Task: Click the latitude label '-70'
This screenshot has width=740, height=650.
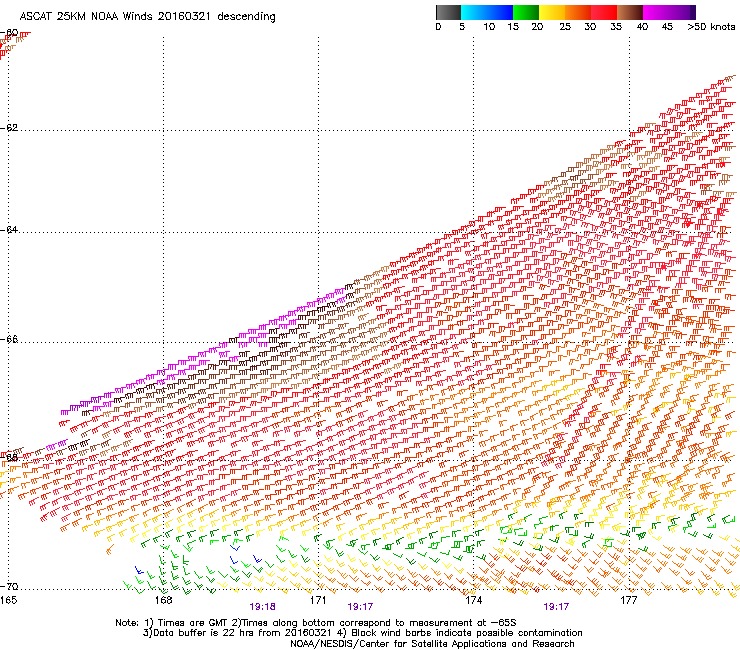Action: coord(9,586)
